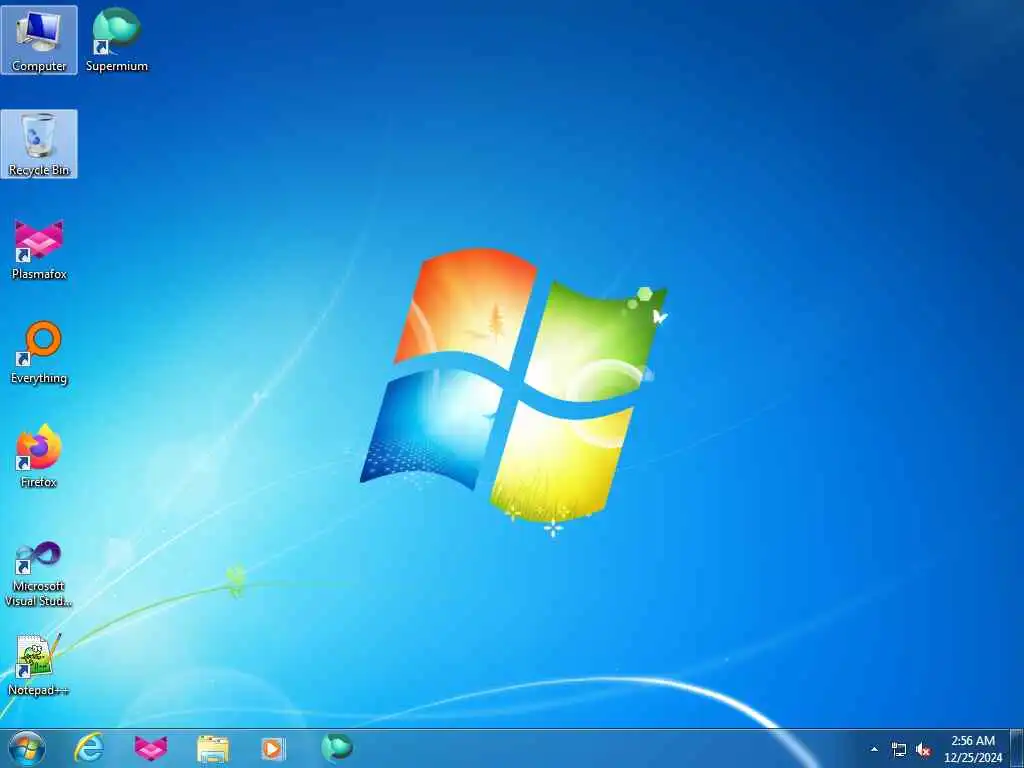
Task: Open the Windows Start menu orb
Action: coord(27,748)
